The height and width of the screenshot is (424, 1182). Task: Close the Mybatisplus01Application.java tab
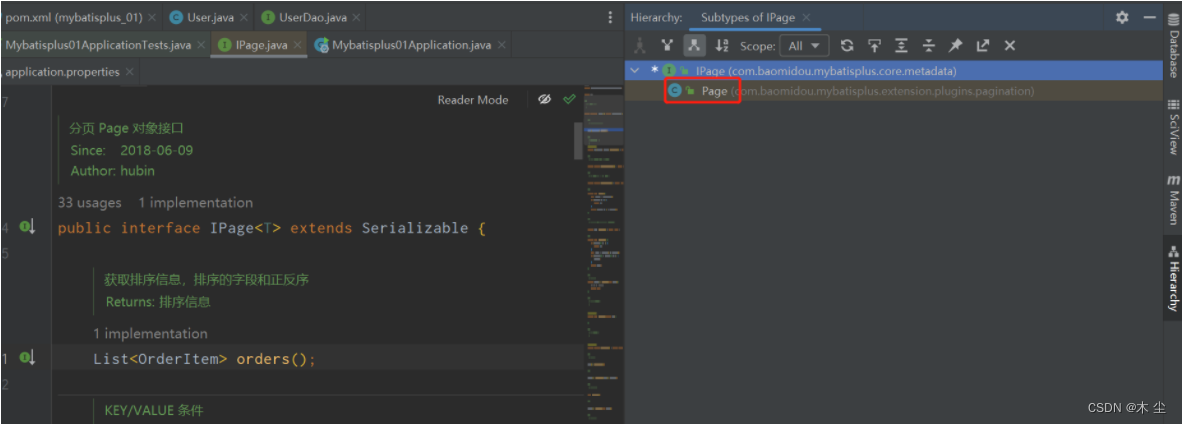500,45
